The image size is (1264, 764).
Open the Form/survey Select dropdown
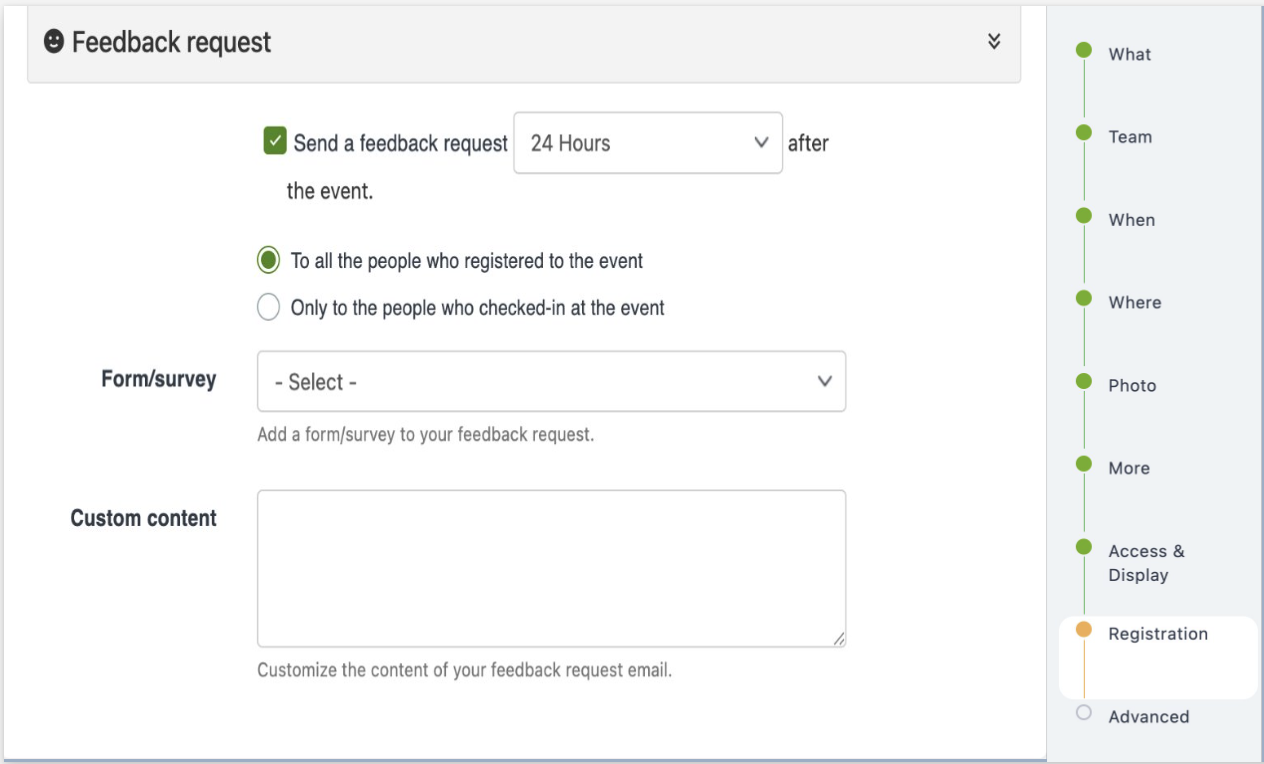pos(551,381)
